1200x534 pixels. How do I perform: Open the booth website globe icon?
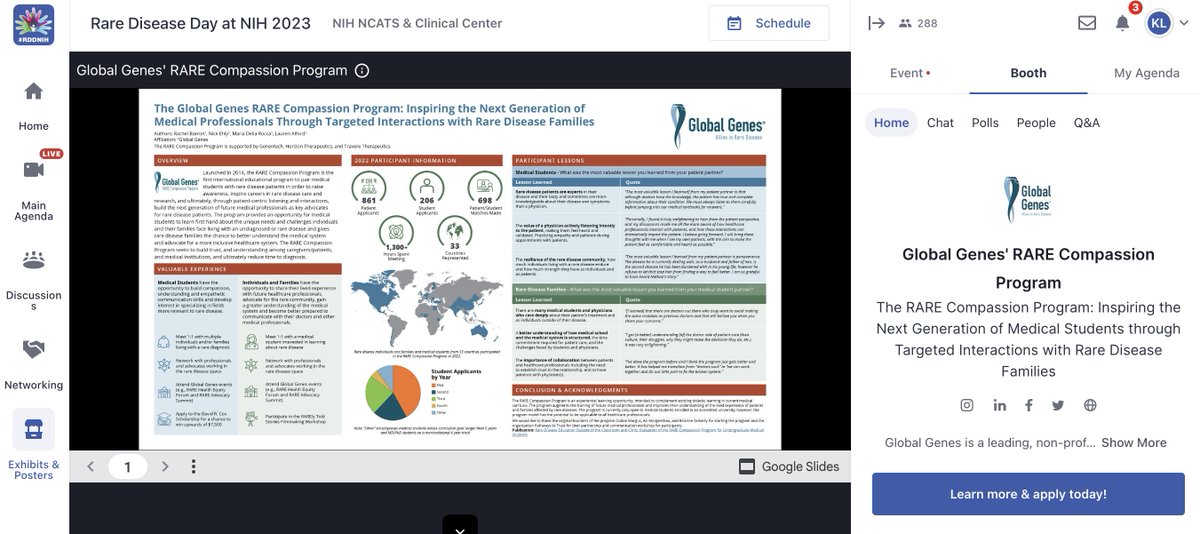pyautogui.click(x=1090, y=405)
